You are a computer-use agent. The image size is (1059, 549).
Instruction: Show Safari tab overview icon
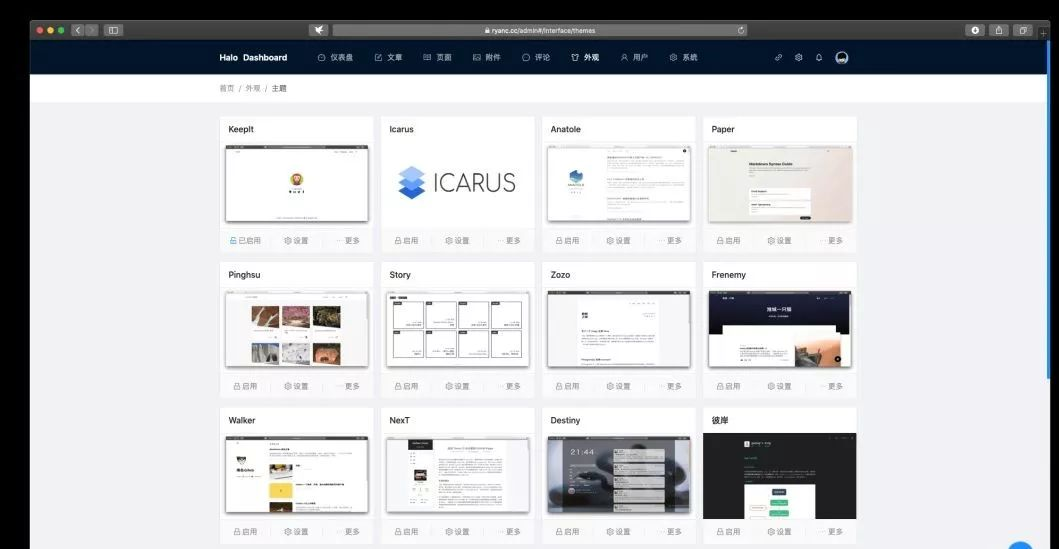coord(1023,30)
